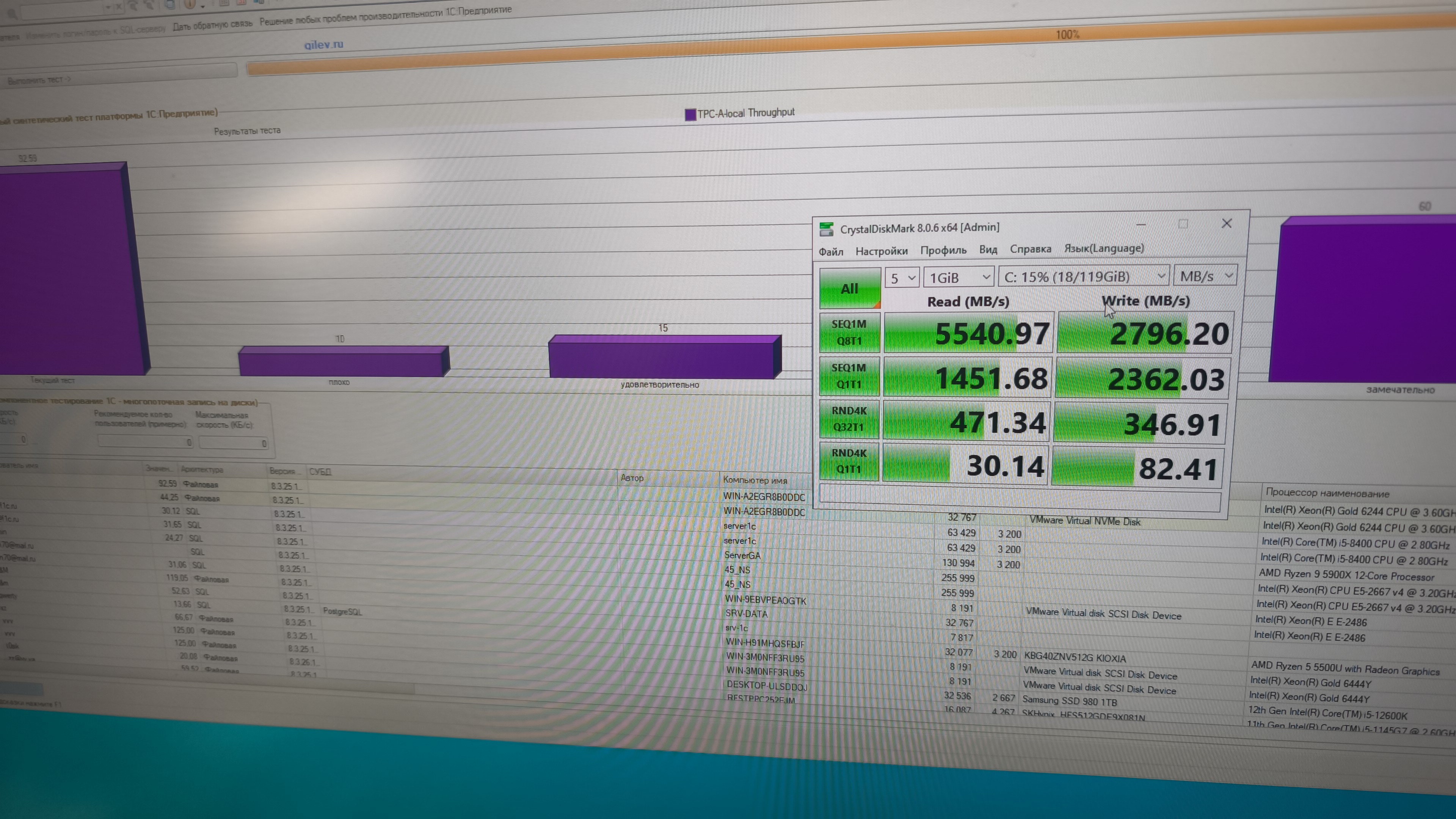This screenshot has width=1456, height=819.
Task: Expand the test count dropdown showing 5
Action: (902, 278)
